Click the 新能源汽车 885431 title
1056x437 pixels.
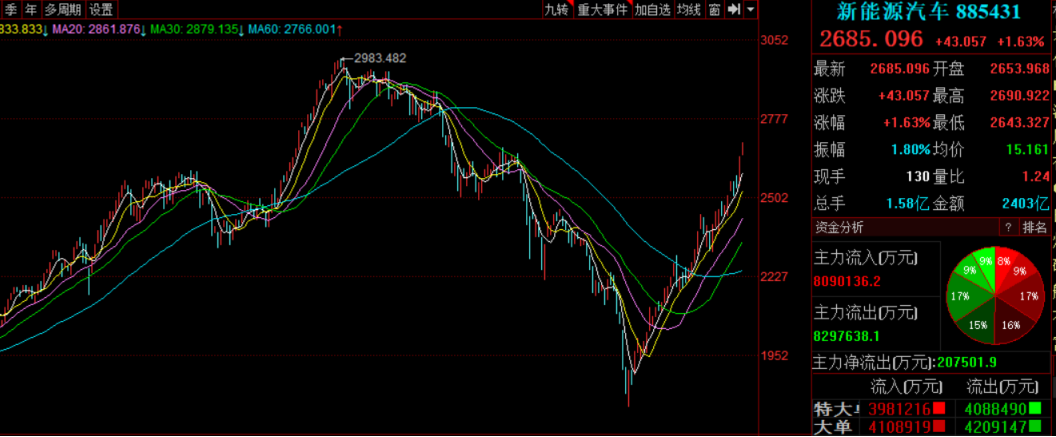tap(928, 11)
